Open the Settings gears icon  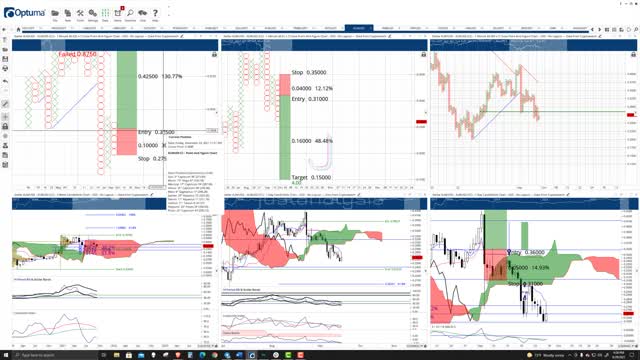click(x=93, y=13)
